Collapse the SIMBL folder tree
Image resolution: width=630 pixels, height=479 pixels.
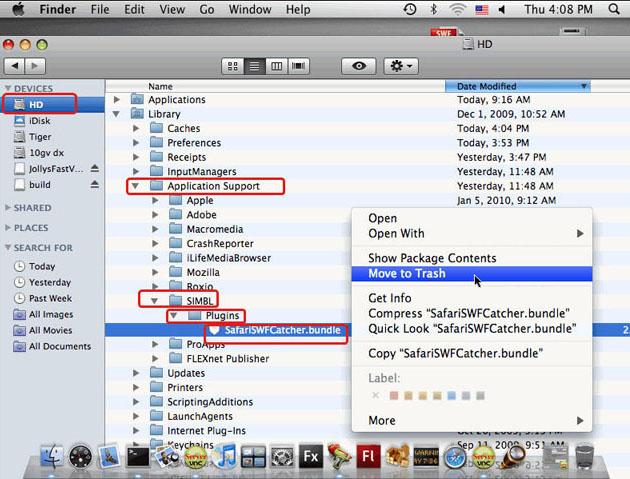point(154,301)
